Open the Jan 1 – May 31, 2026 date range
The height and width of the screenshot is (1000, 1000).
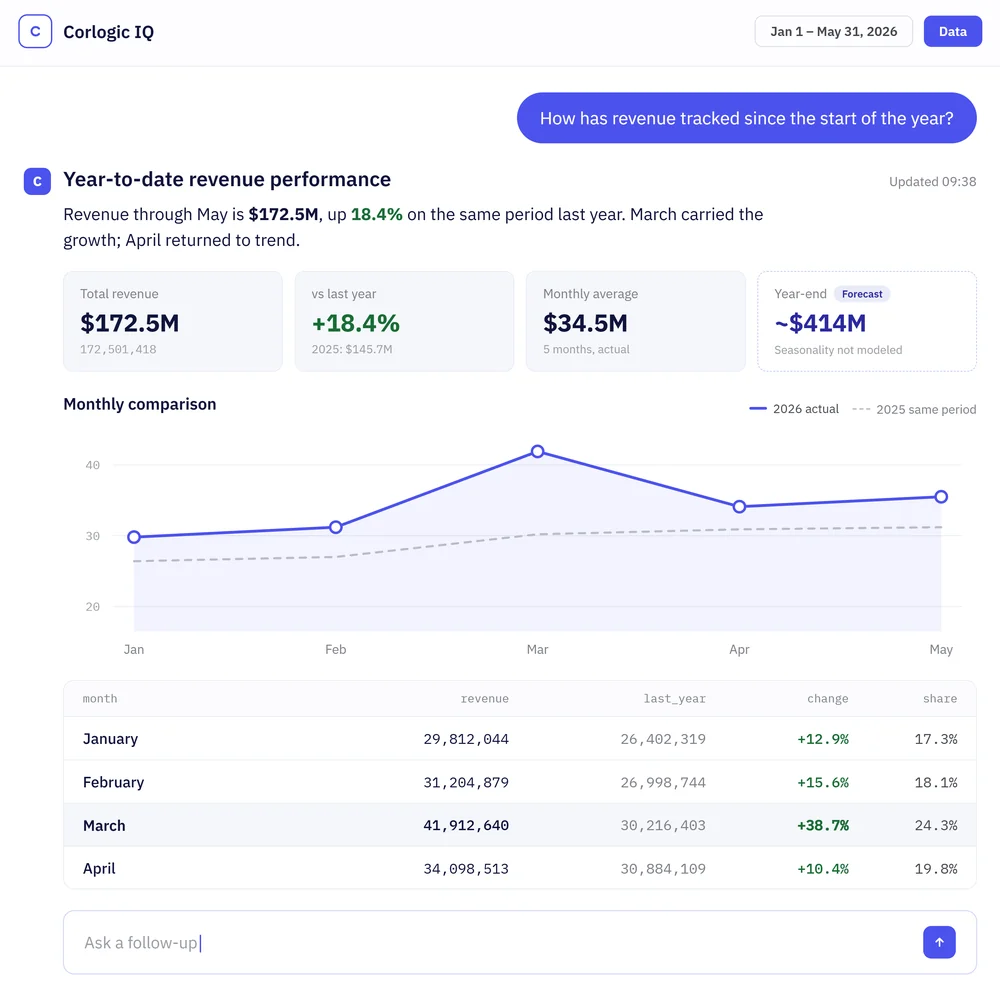(x=834, y=31)
